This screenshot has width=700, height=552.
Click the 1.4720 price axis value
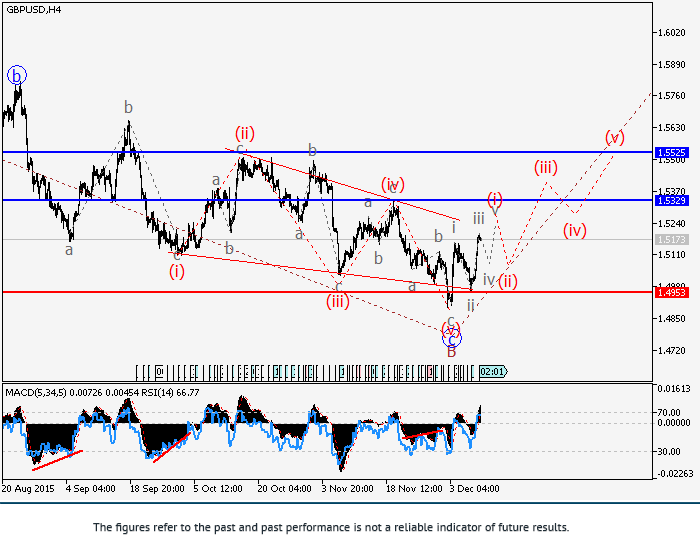(671, 351)
